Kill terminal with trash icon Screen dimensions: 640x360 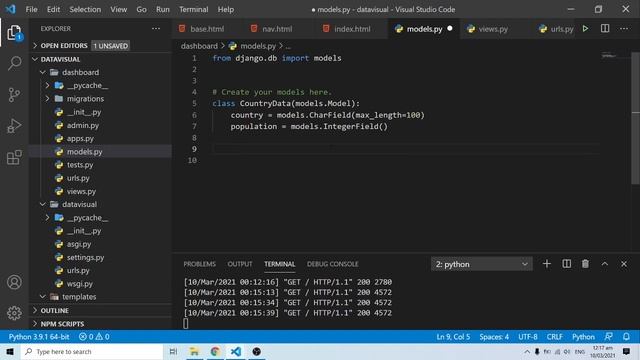(x=585, y=264)
